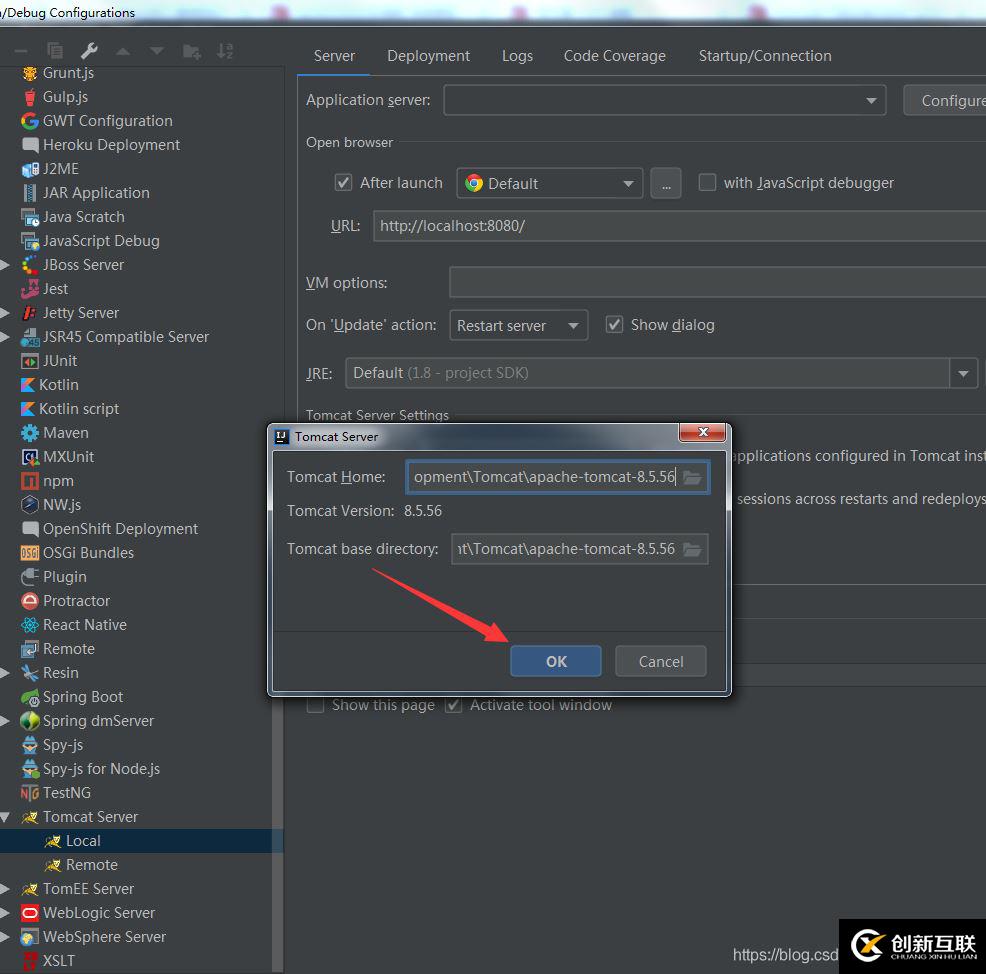Image resolution: width=986 pixels, height=974 pixels.
Task: Select the J2ME icon
Action: 30,169
